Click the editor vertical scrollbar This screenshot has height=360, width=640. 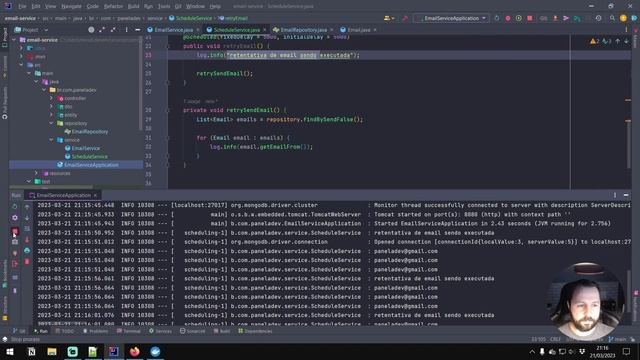coord(628,143)
